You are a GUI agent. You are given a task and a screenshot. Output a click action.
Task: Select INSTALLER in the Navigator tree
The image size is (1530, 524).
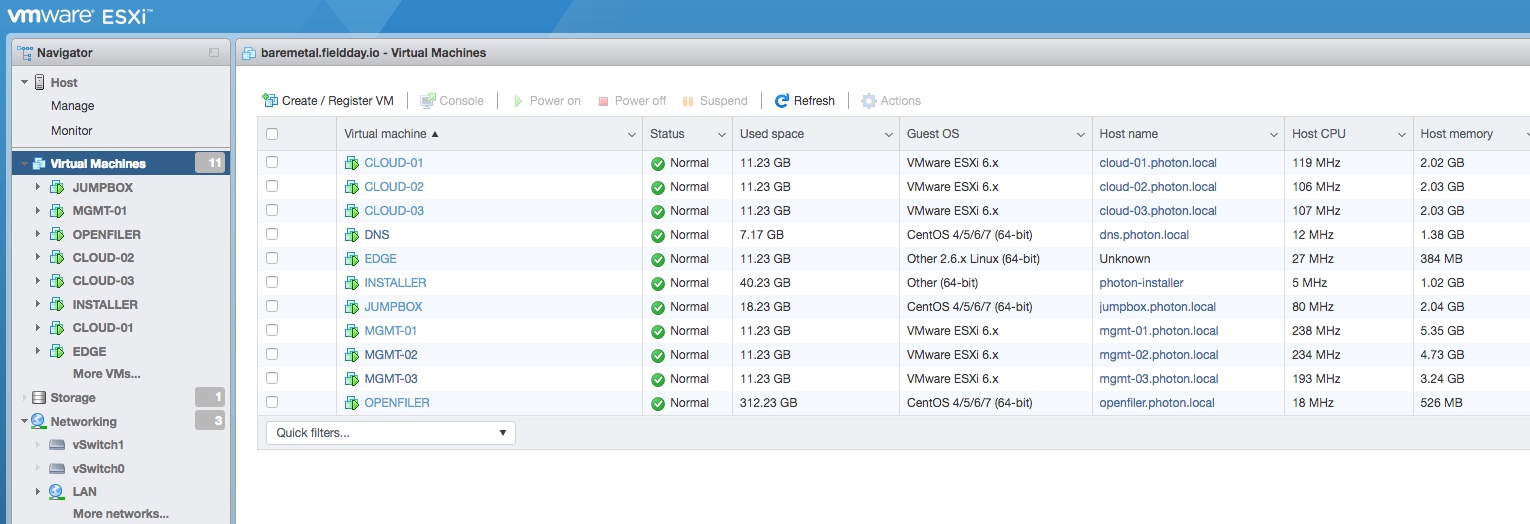[105, 304]
